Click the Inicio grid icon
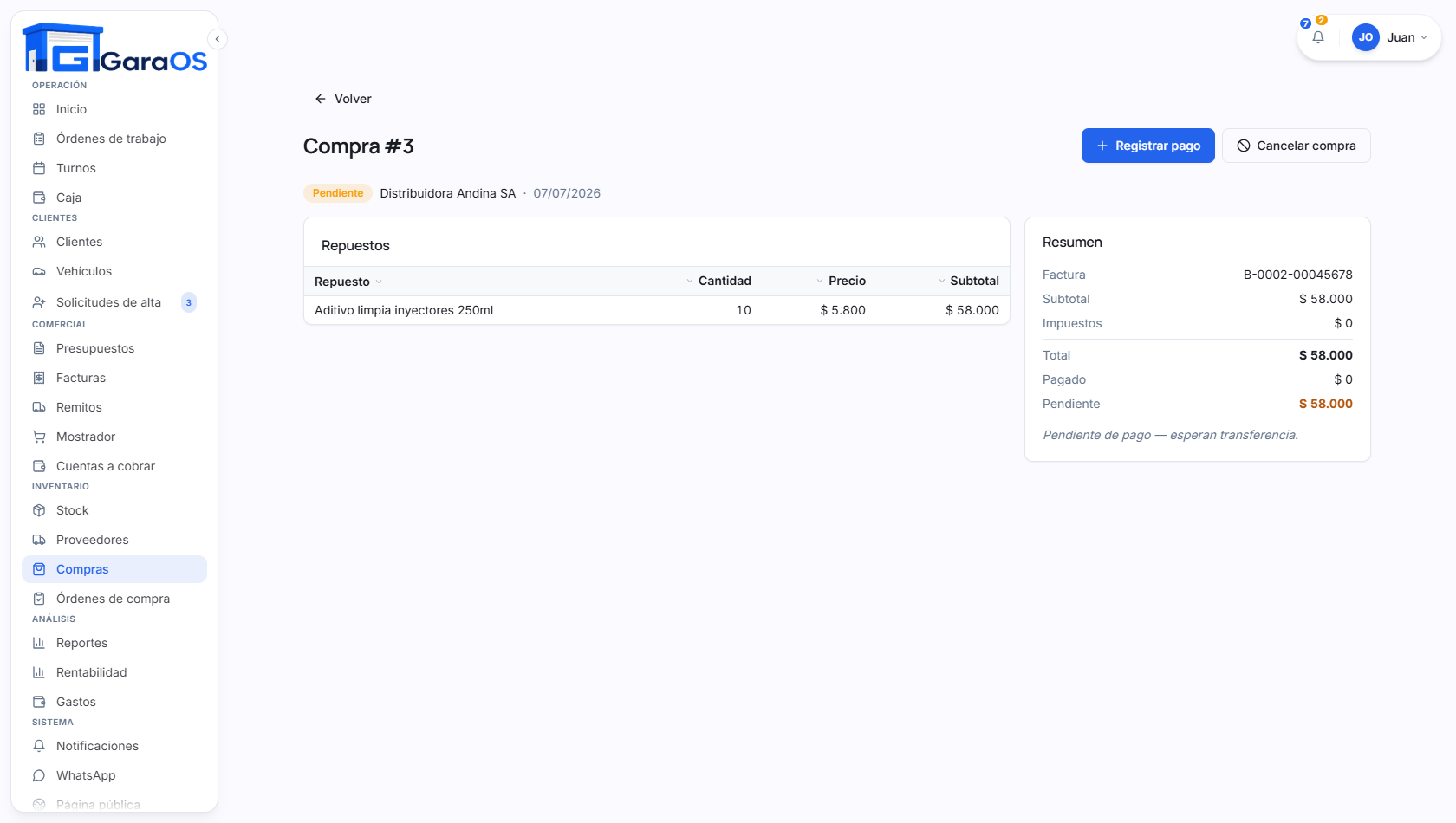 [39, 109]
